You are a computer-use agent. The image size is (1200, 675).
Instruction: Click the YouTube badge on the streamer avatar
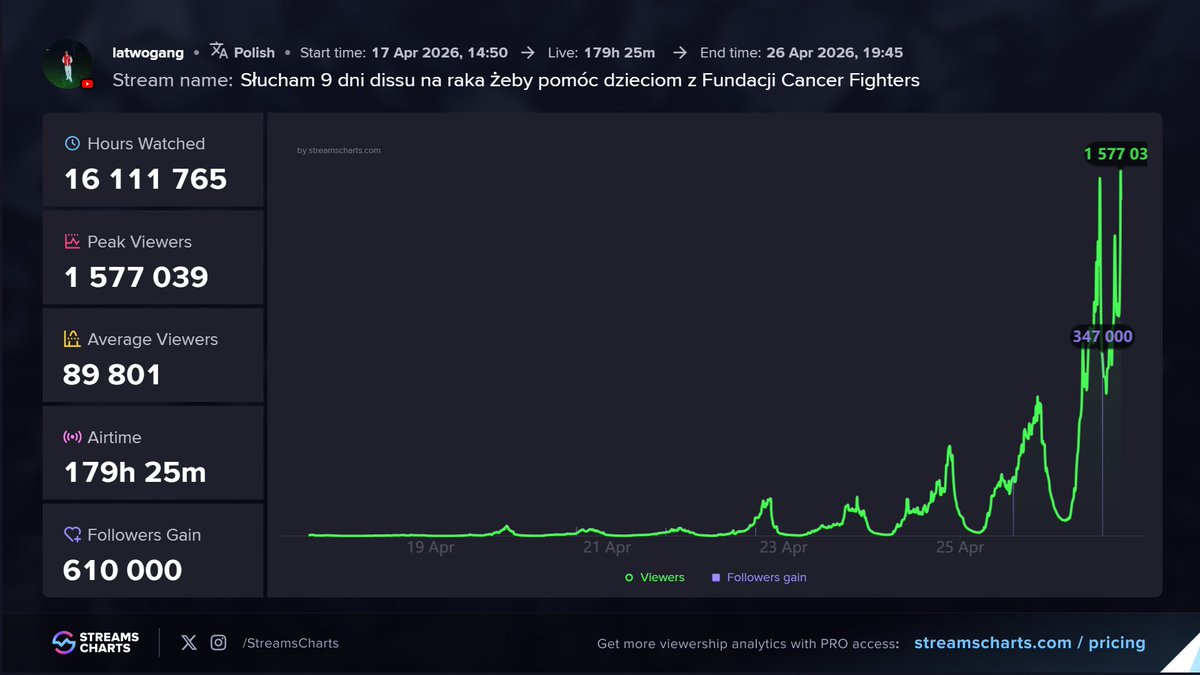pos(86,84)
